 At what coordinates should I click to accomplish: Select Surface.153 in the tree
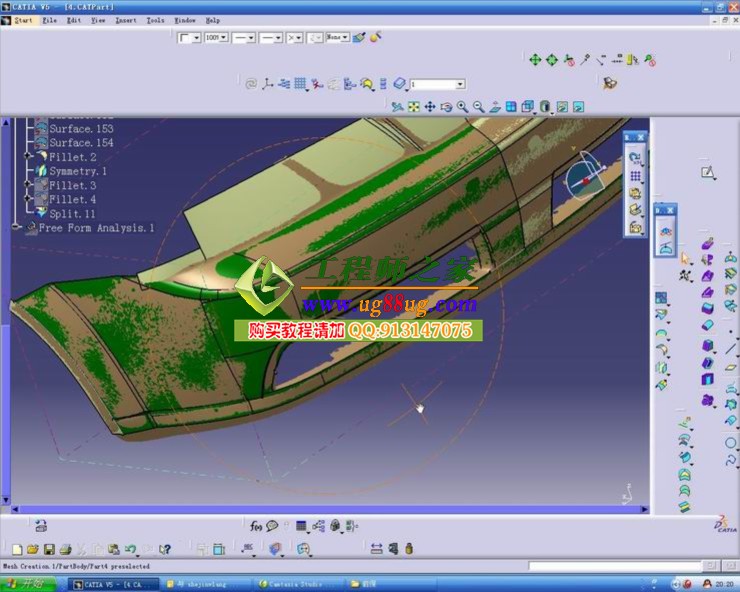click(81, 129)
